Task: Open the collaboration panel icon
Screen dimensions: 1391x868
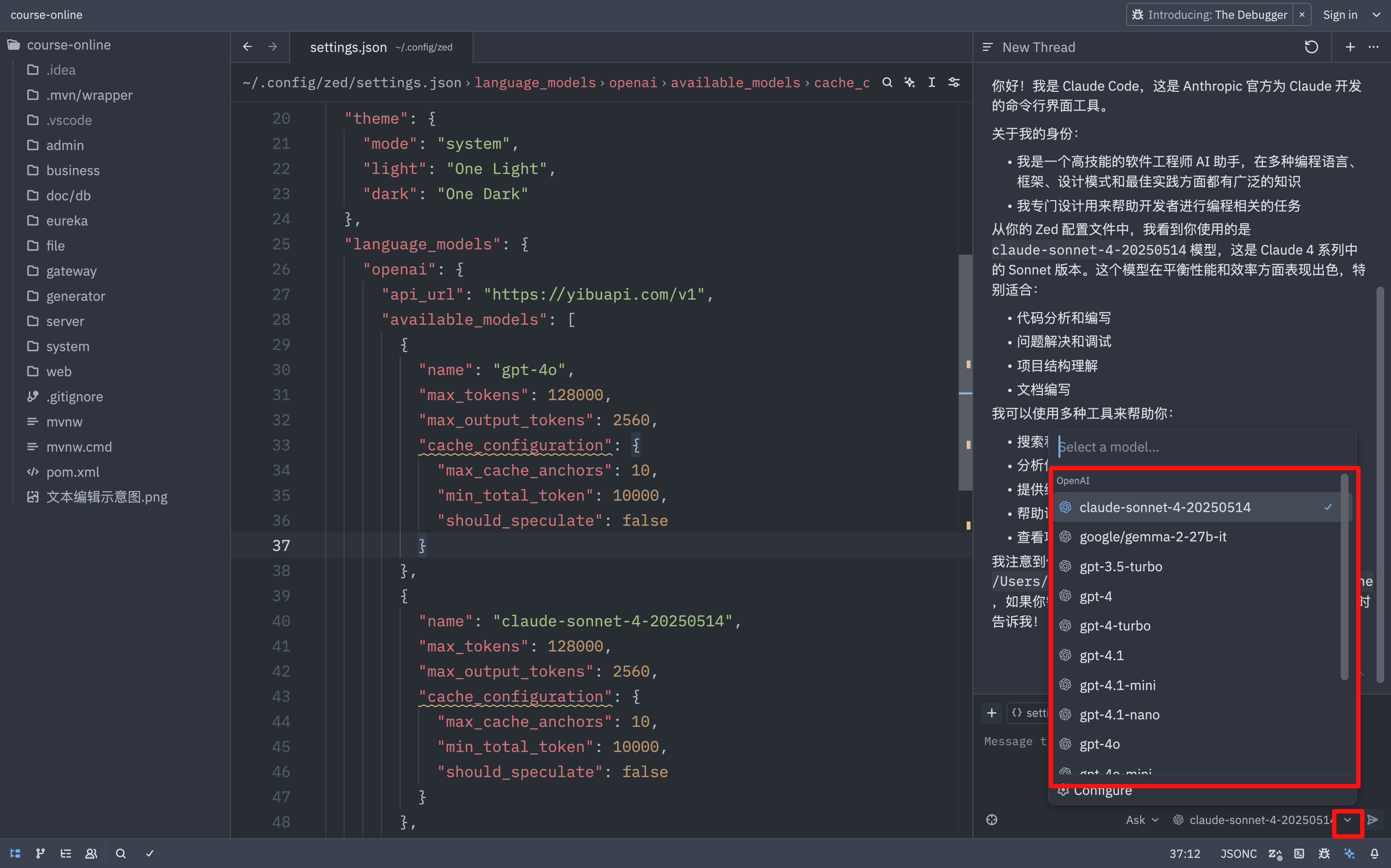Action: point(91,853)
